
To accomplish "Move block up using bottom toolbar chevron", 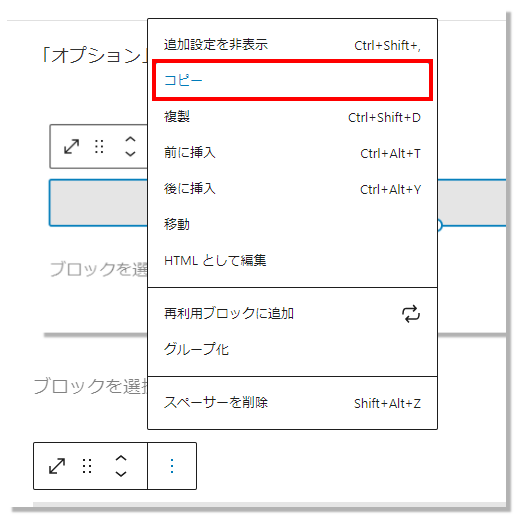I will point(121,458).
